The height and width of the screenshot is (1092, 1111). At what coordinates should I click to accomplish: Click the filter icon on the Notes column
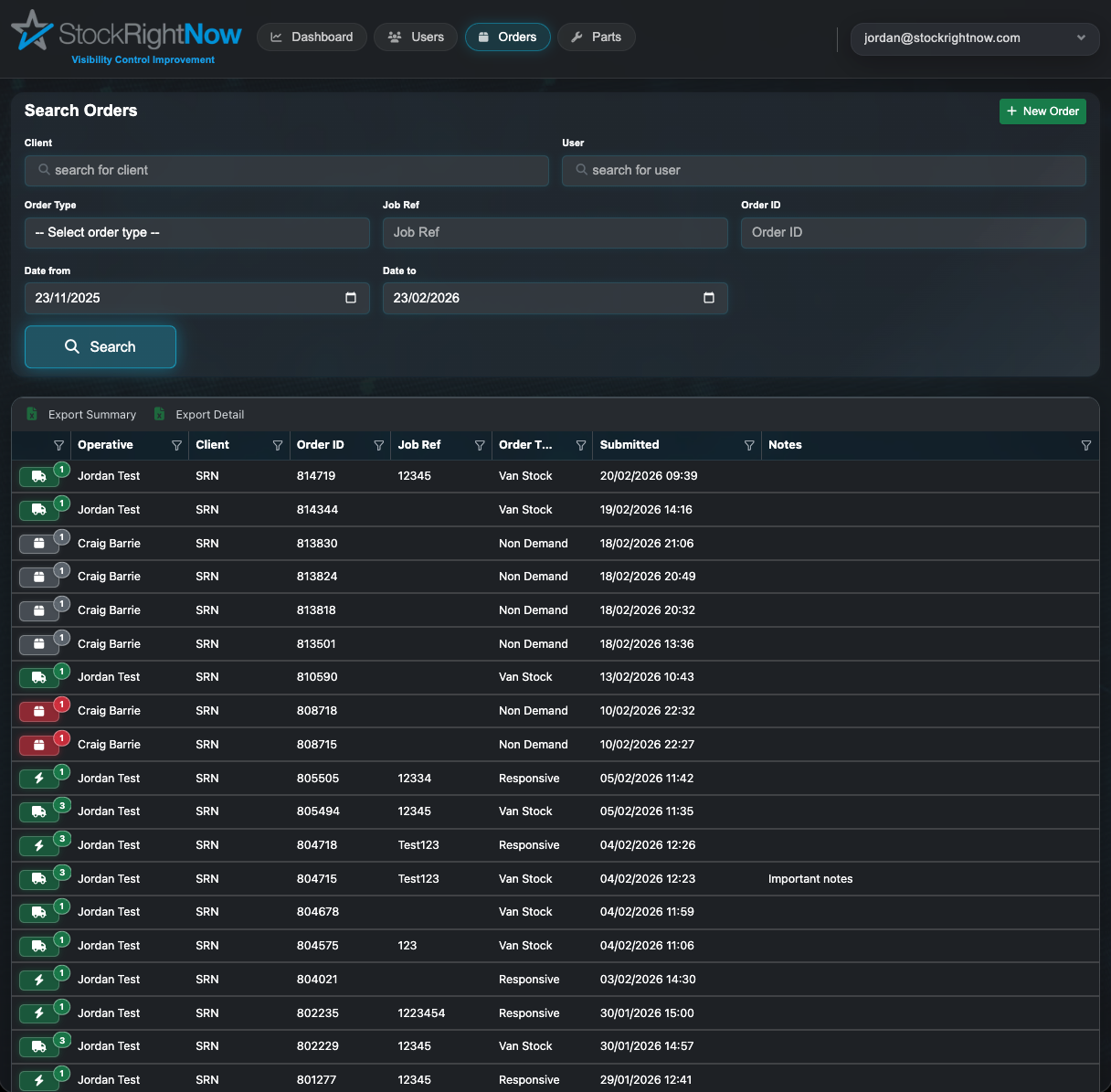pyautogui.click(x=1086, y=445)
